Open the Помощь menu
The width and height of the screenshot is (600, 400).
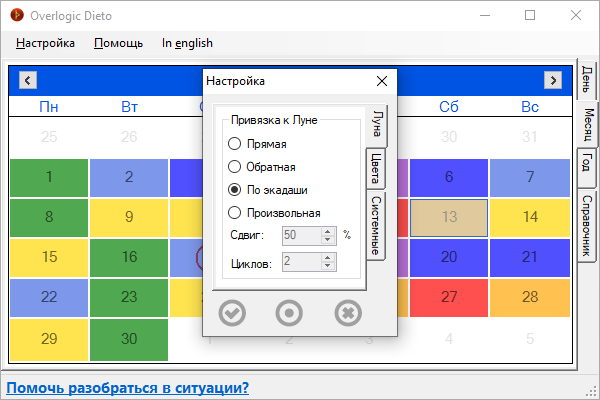coord(119,43)
